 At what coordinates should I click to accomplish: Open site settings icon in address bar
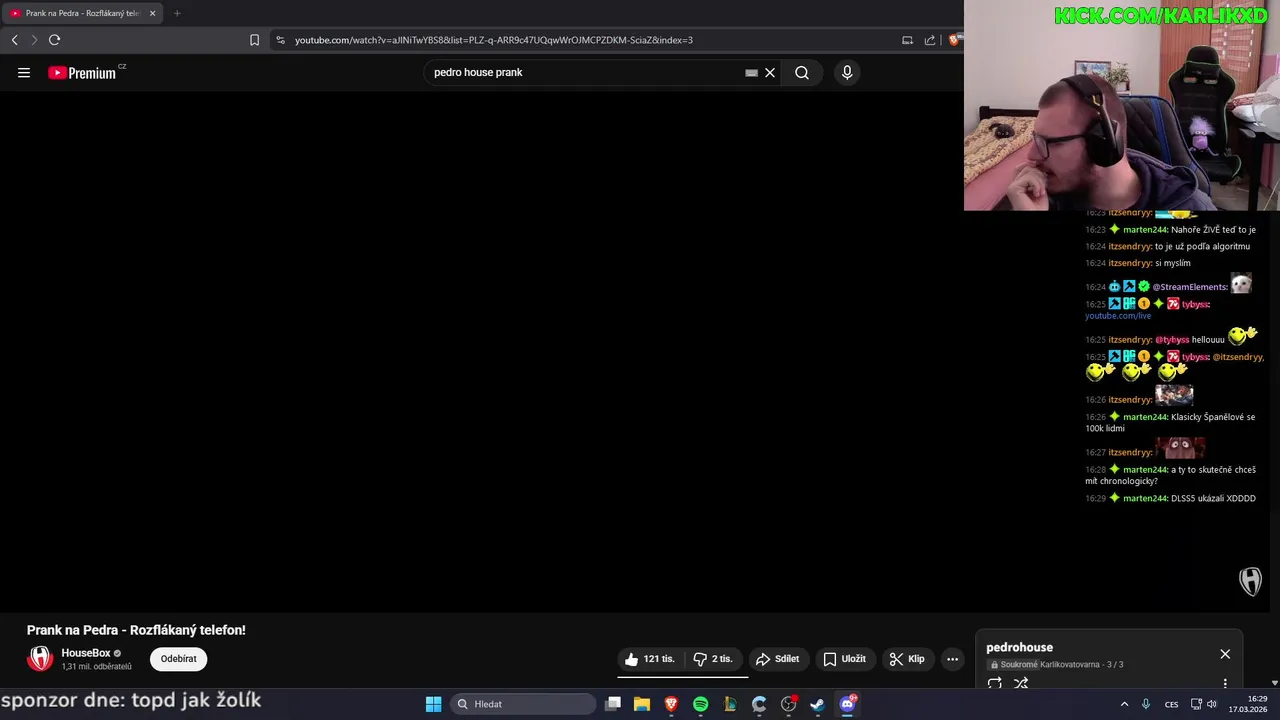coord(280,40)
